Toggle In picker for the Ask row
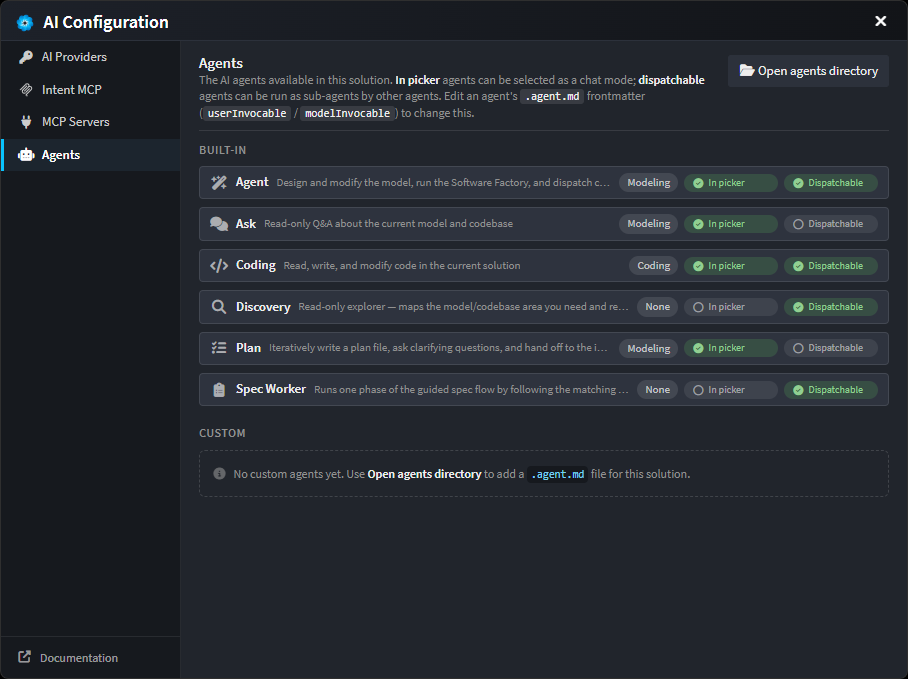Screen dimensions: 908x679 (x=731, y=224)
